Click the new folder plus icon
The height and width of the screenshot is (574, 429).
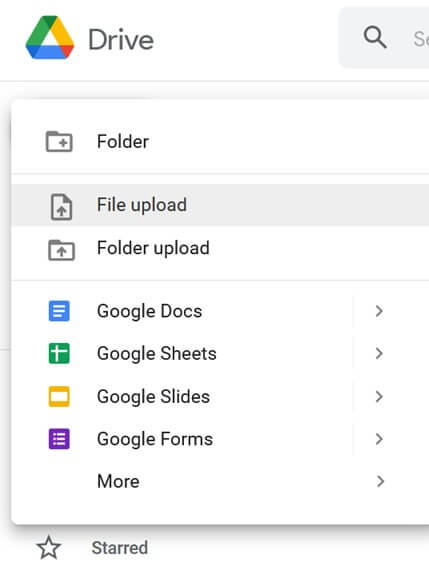pyautogui.click(x=59, y=141)
